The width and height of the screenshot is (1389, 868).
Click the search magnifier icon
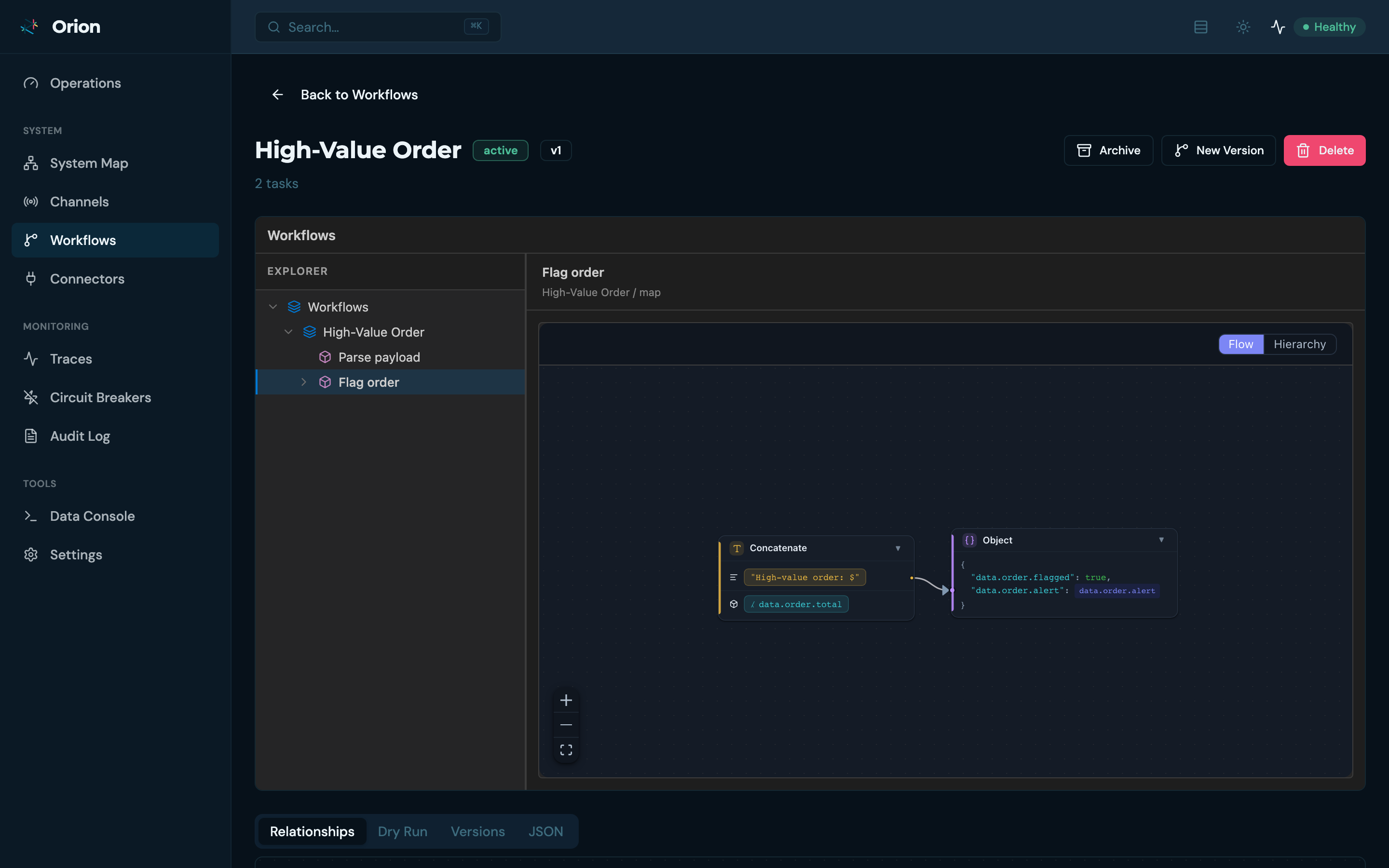coord(274,27)
